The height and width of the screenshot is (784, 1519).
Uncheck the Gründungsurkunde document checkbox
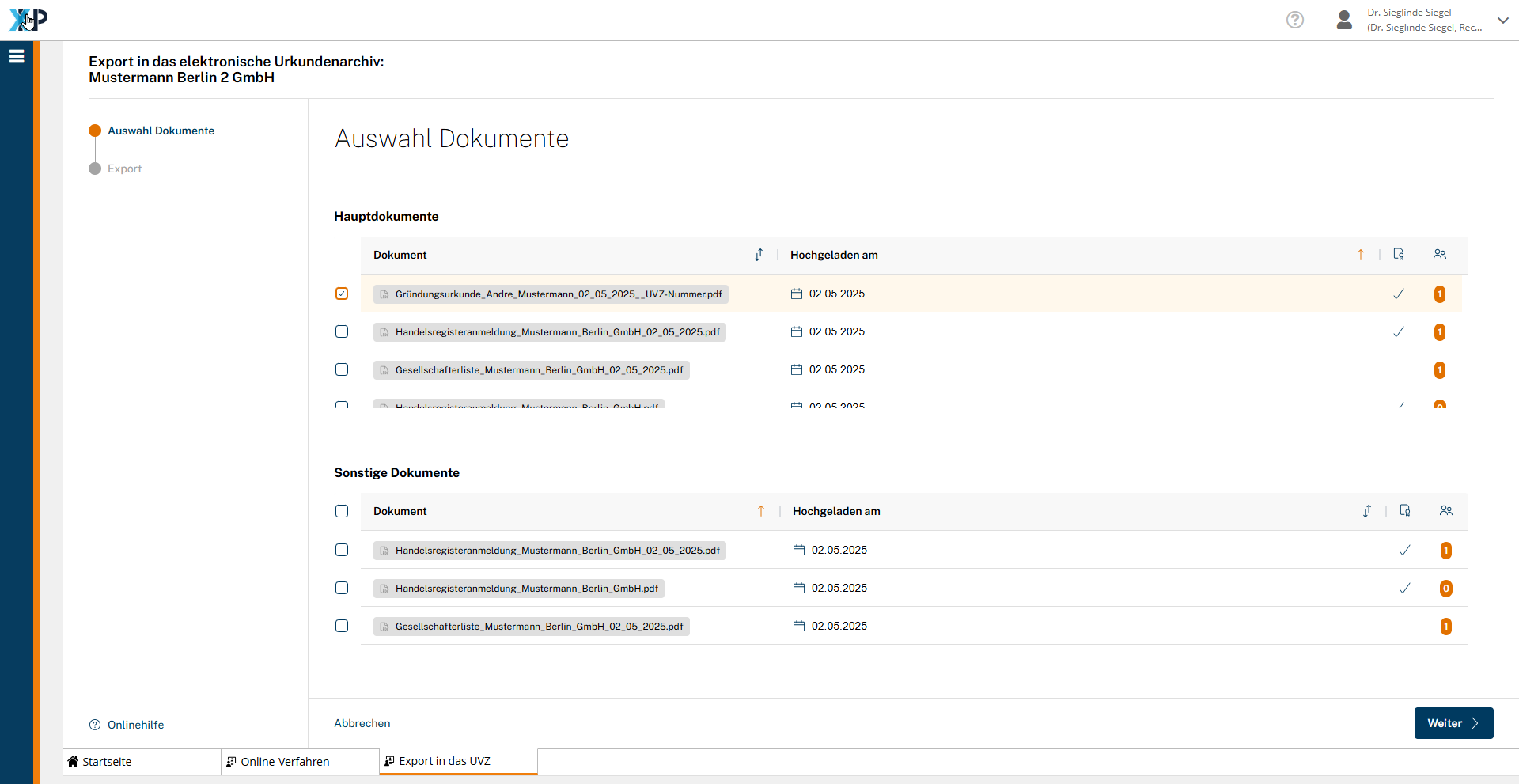[342, 294]
